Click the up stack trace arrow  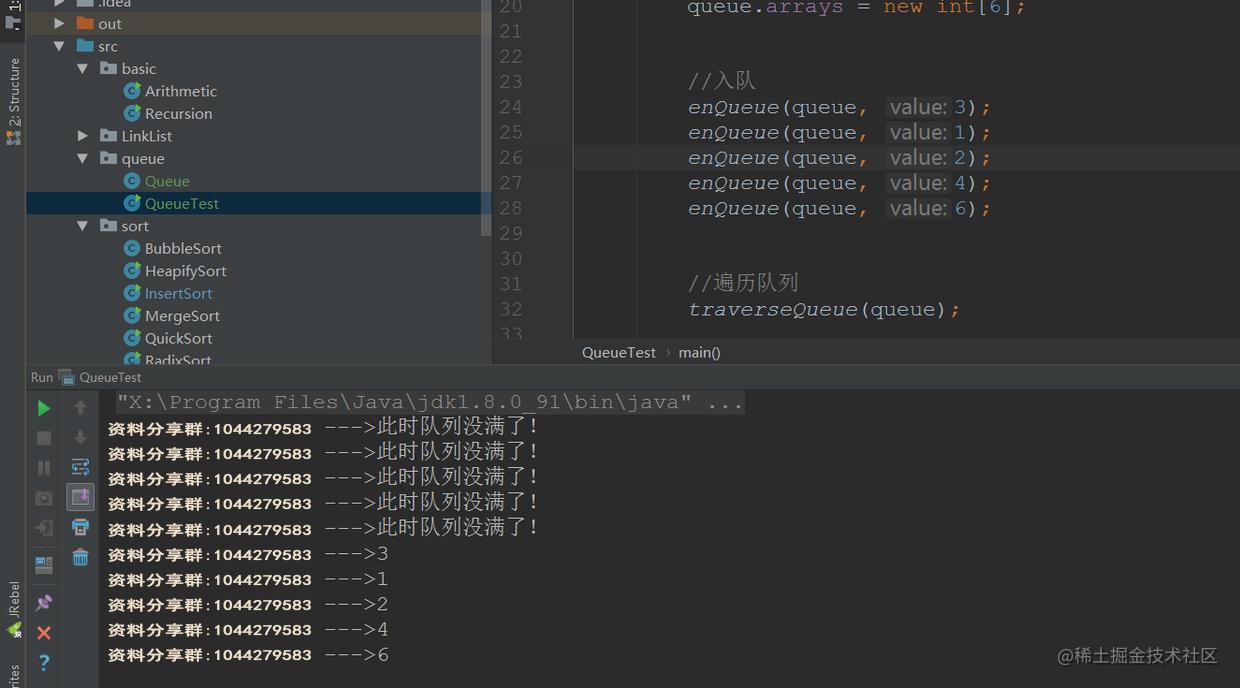click(x=81, y=408)
